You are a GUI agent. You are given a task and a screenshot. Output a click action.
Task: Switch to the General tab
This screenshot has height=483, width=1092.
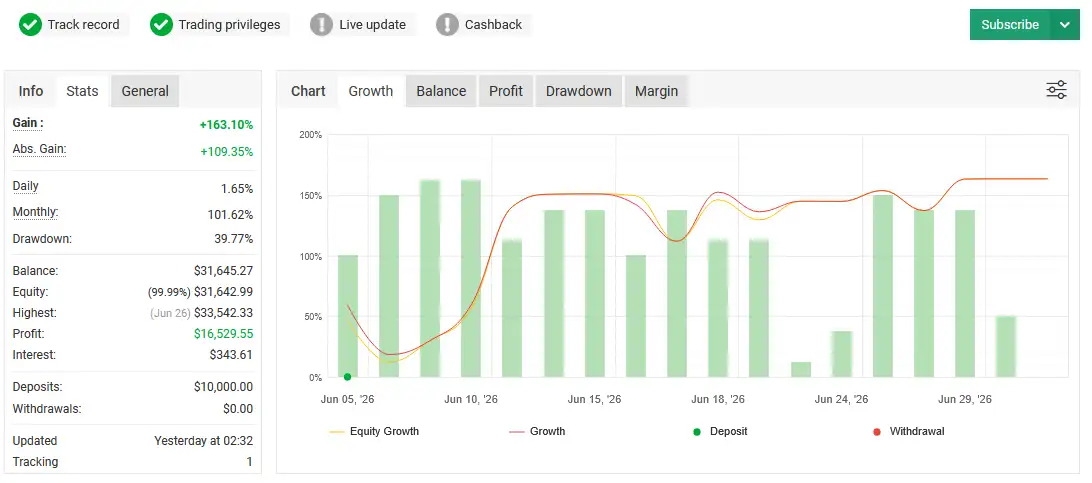pos(145,91)
